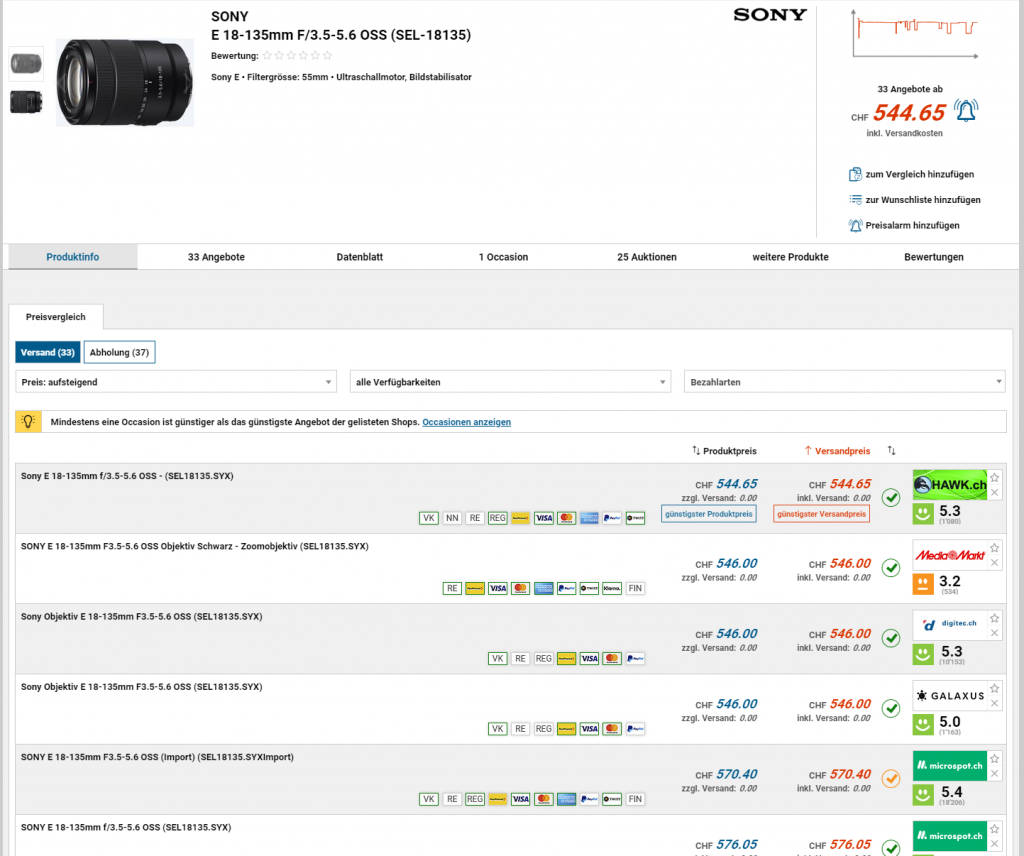
Task: Hide the MediaMarkt offer using its X icon
Action: tap(994, 563)
